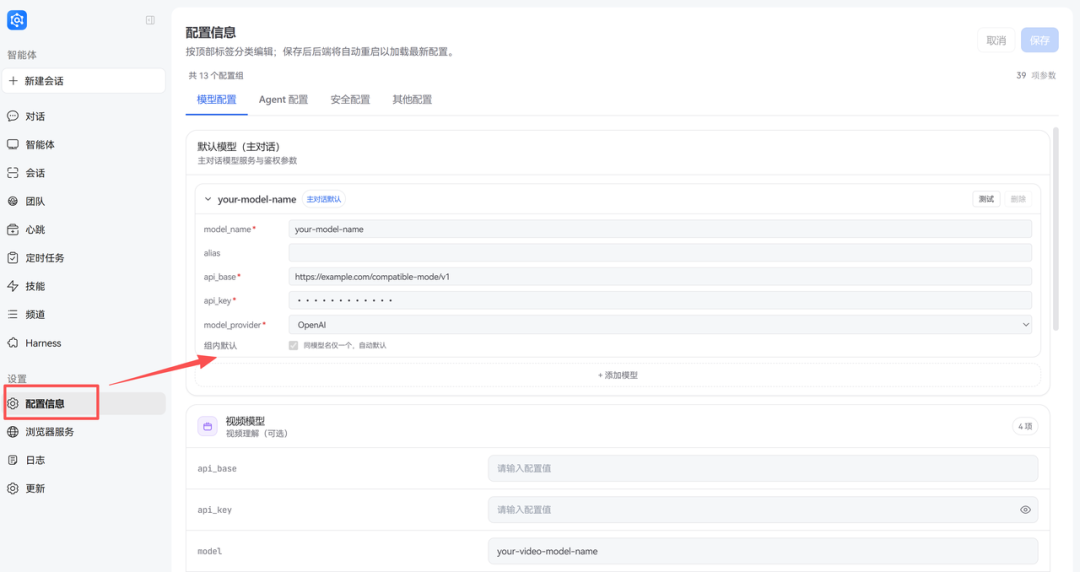Switch to the Agent 配置 tab
Image resolution: width=1080 pixels, height=572 pixels.
click(283, 99)
